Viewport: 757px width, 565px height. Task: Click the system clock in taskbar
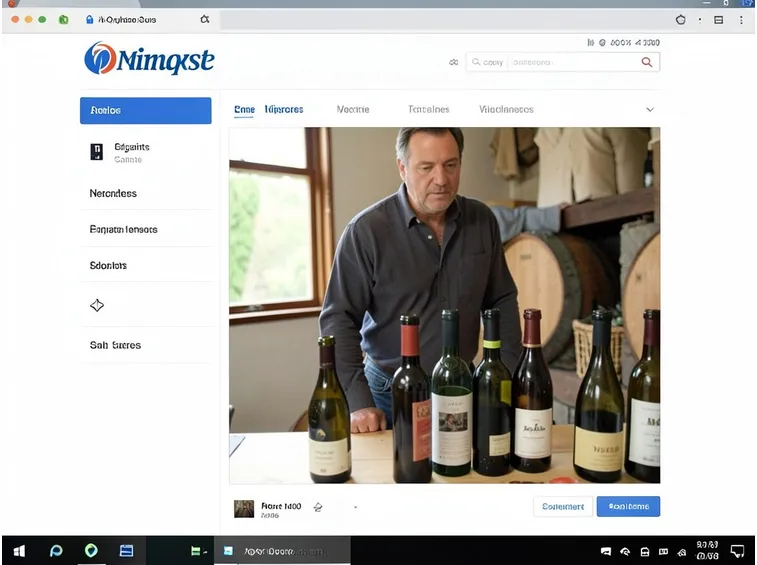pos(707,551)
